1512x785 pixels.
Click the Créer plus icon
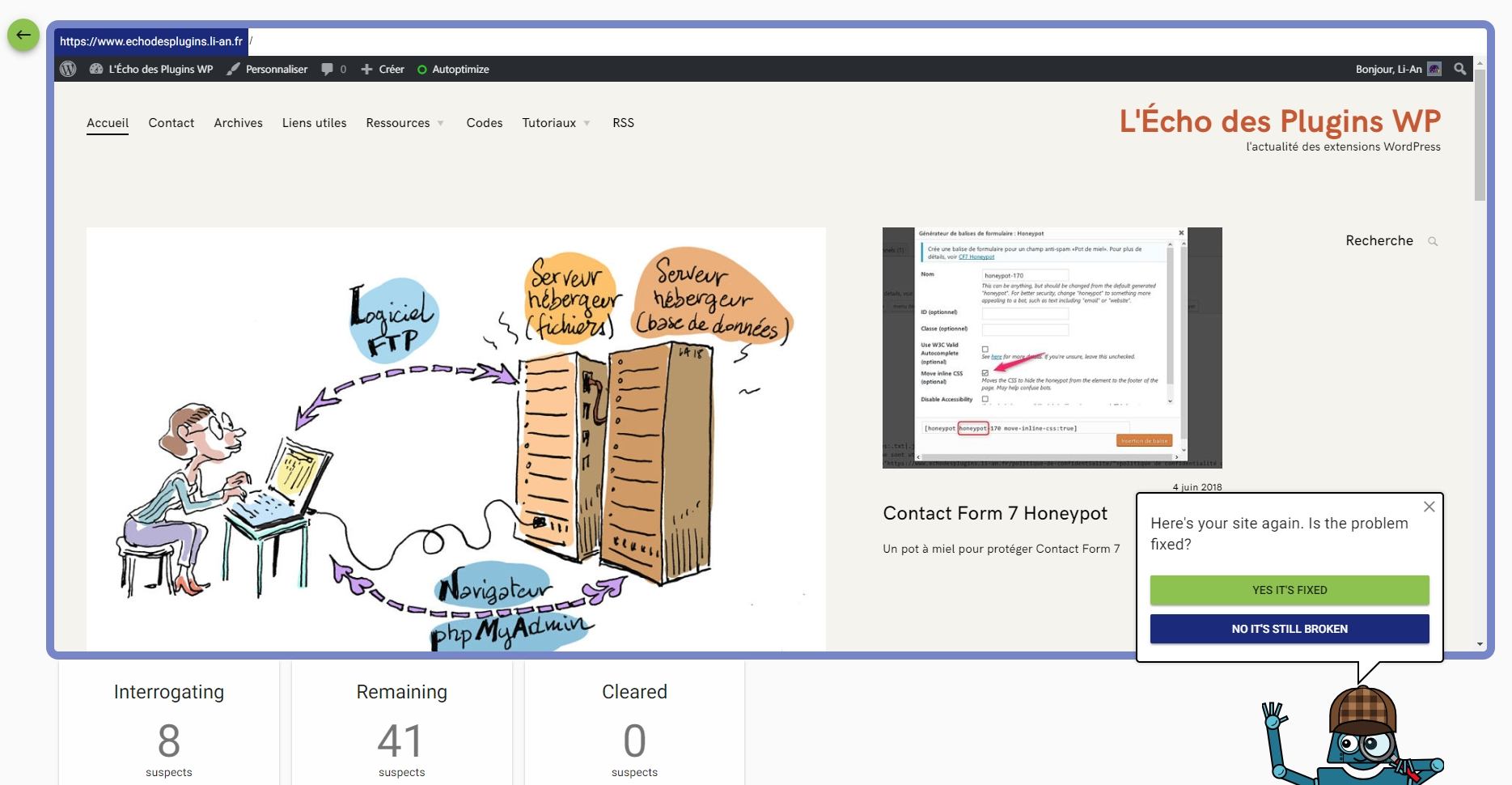(x=366, y=69)
